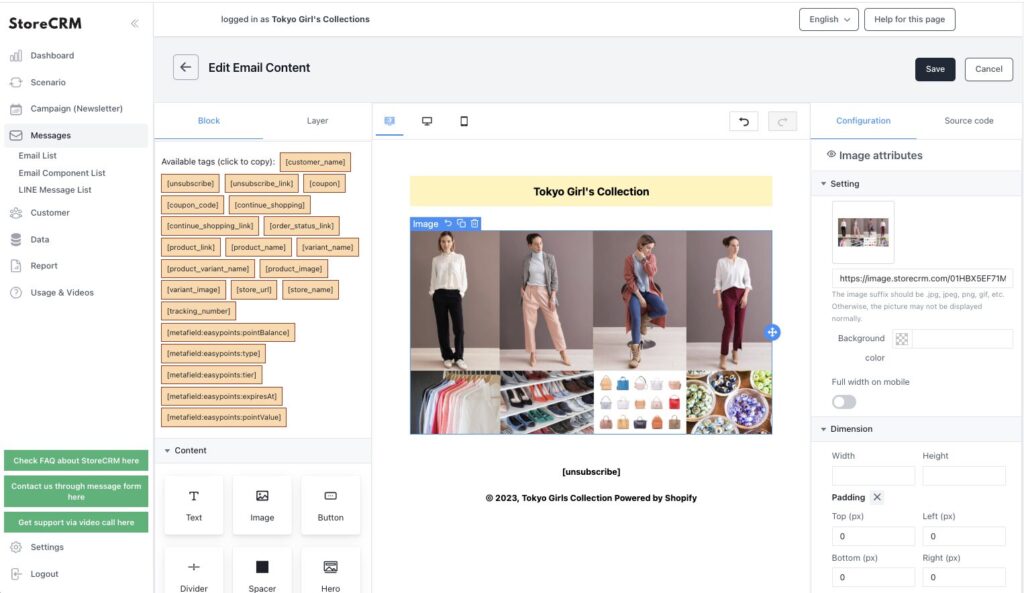Click Get support via video call

pyautogui.click(x=76, y=522)
